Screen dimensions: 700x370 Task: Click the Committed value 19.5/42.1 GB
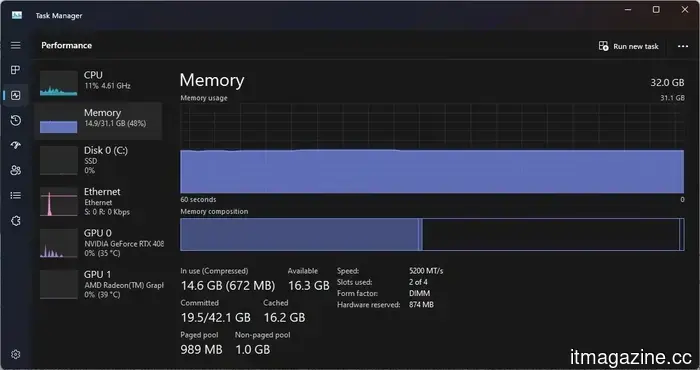point(216,318)
